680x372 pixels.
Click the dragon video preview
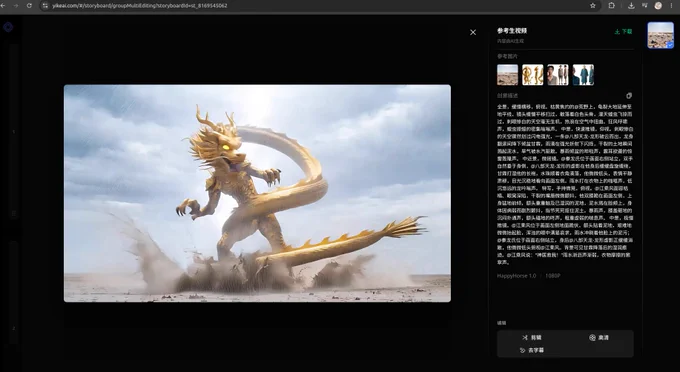257,193
